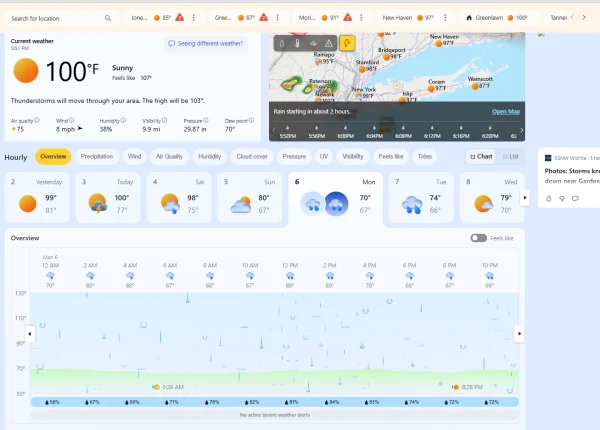
Task: Select the Tue forecast card
Action: click(421, 197)
